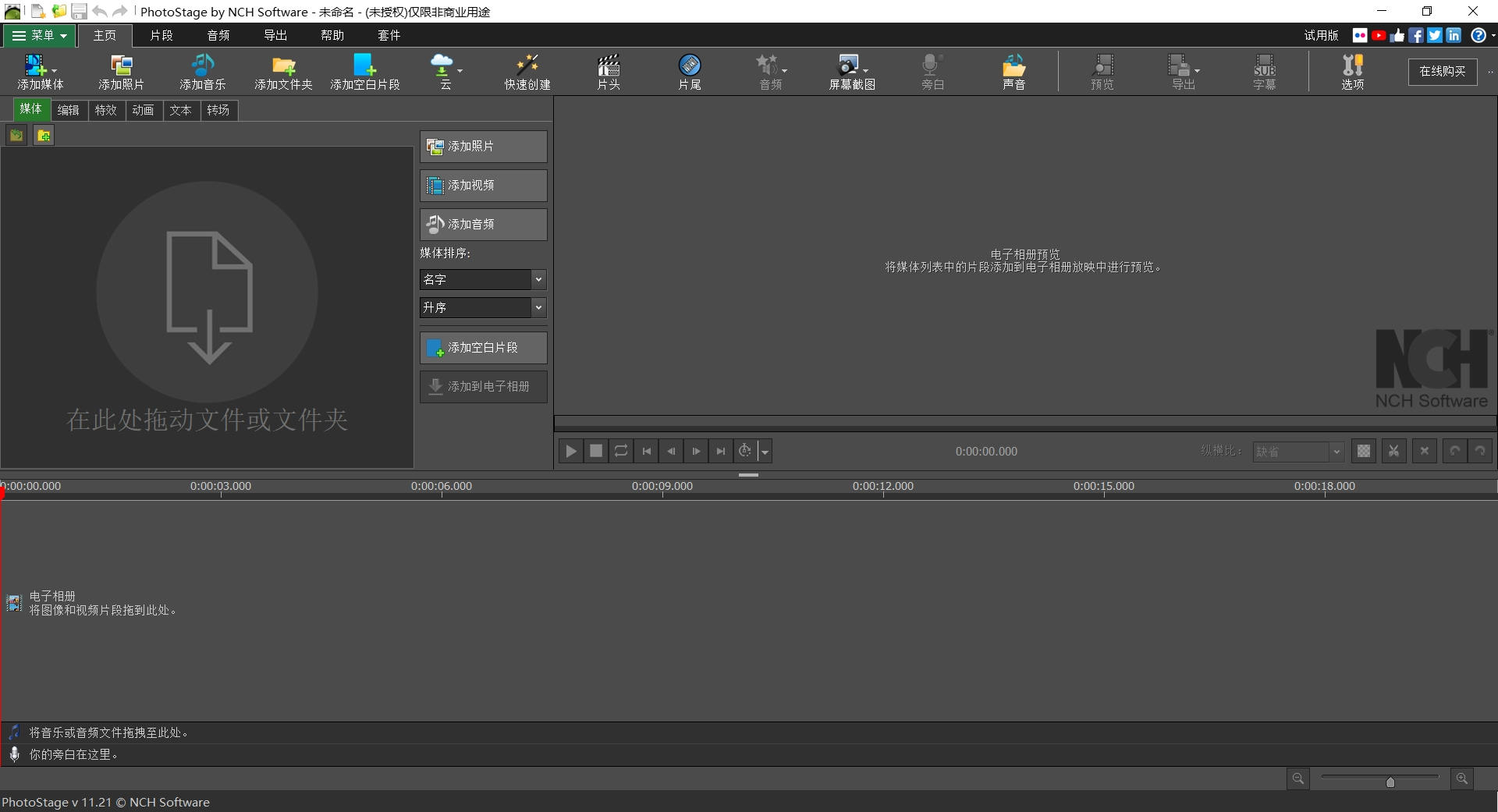1498x812 pixels.
Task: Toggle the safe-zone grid overlay button
Action: click(x=1363, y=451)
